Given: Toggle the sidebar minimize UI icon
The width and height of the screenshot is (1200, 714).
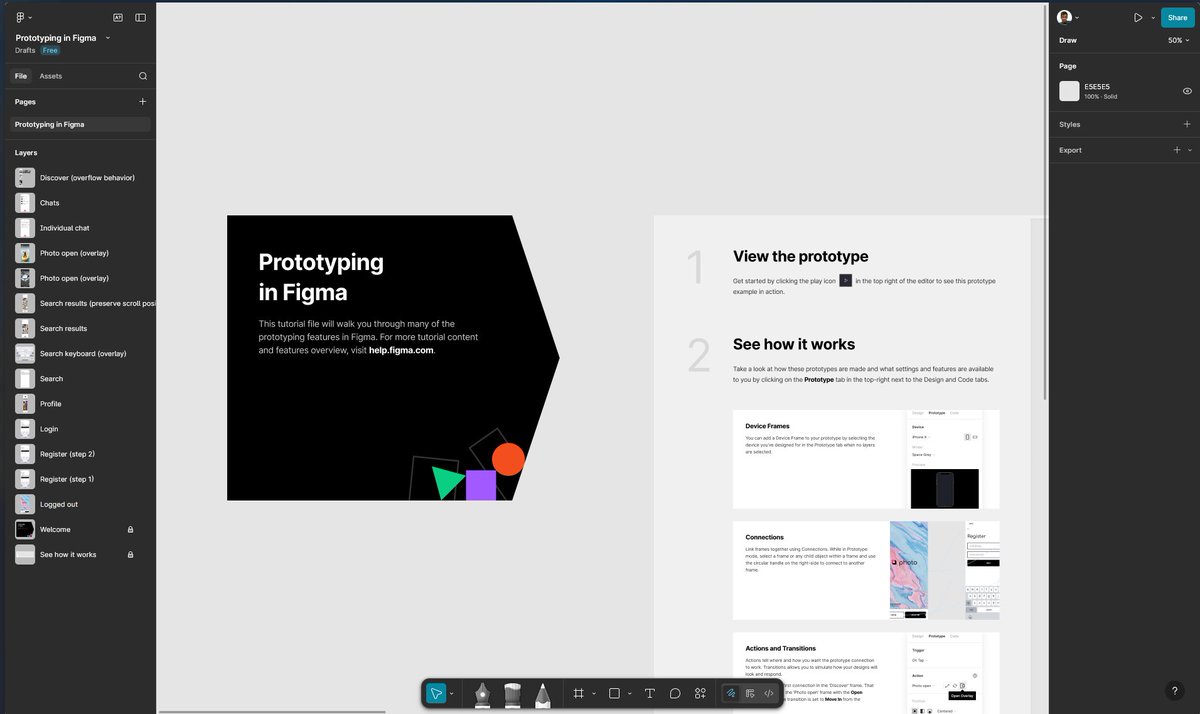Looking at the screenshot, I should click(x=141, y=17).
